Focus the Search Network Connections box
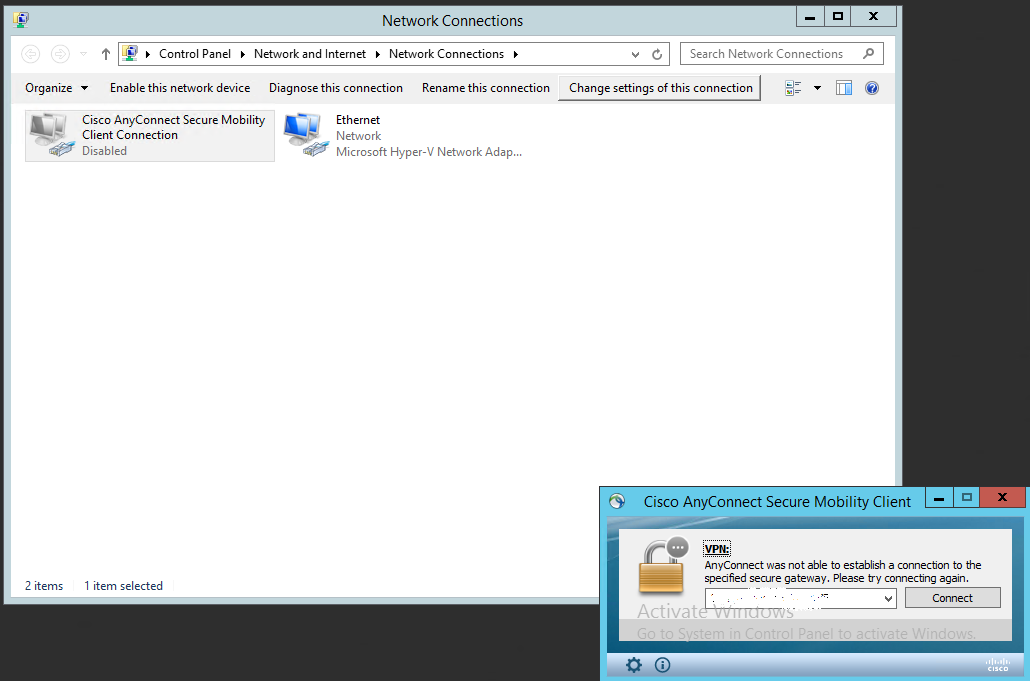Viewport: 1030px width, 681px height. point(782,54)
